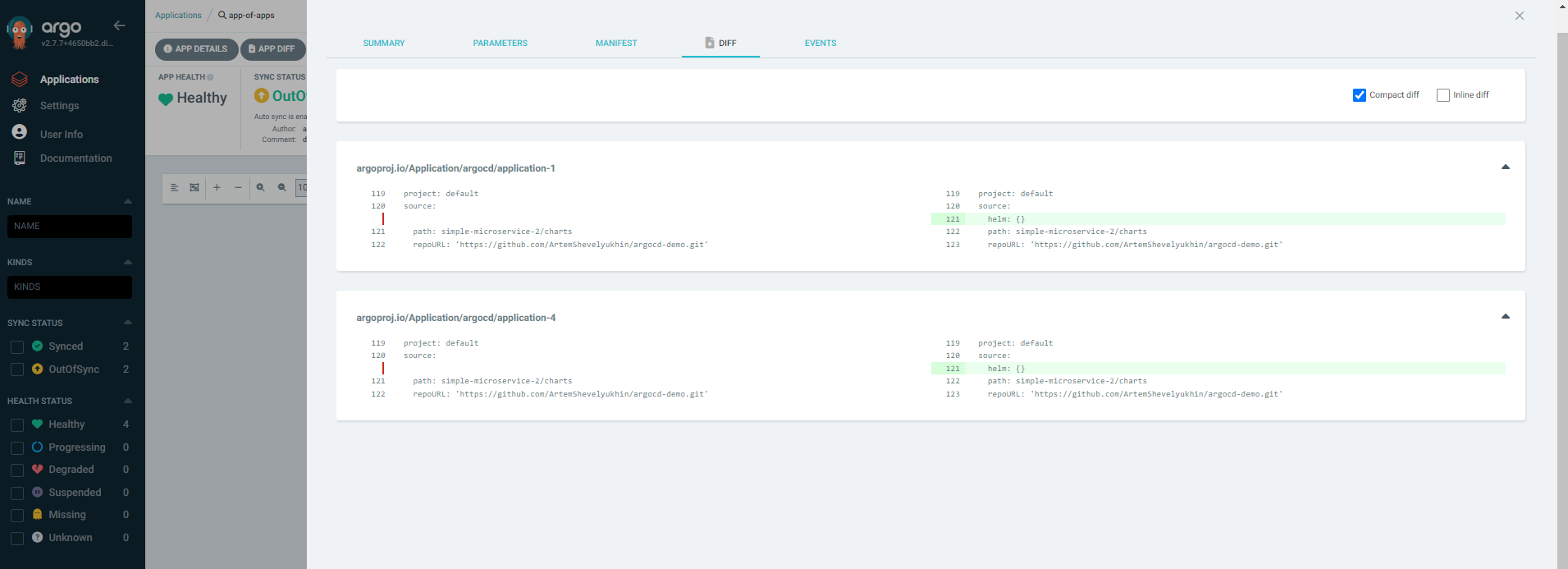Click the zoom out magnifier icon
1568x569 pixels.
(x=281, y=188)
